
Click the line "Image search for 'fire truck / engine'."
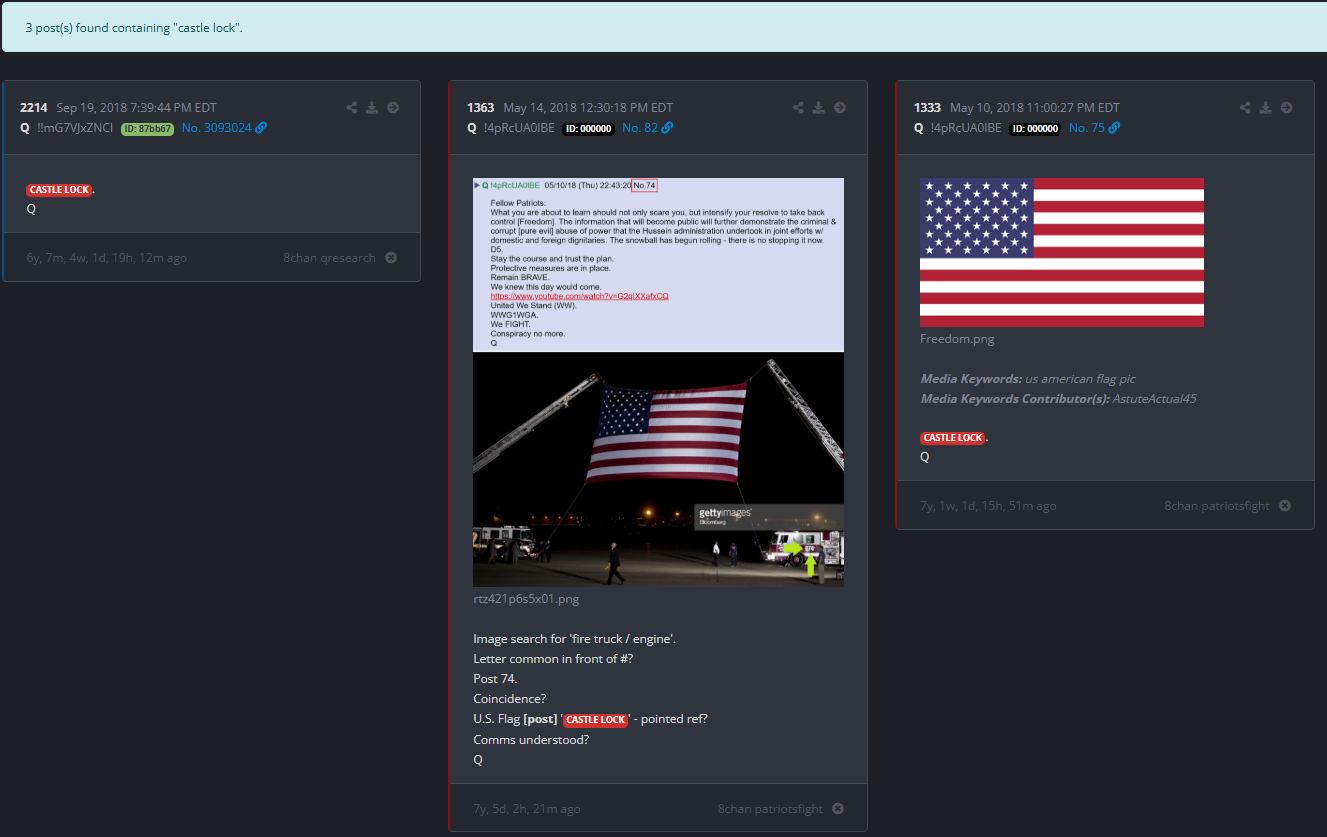tap(575, 639)
